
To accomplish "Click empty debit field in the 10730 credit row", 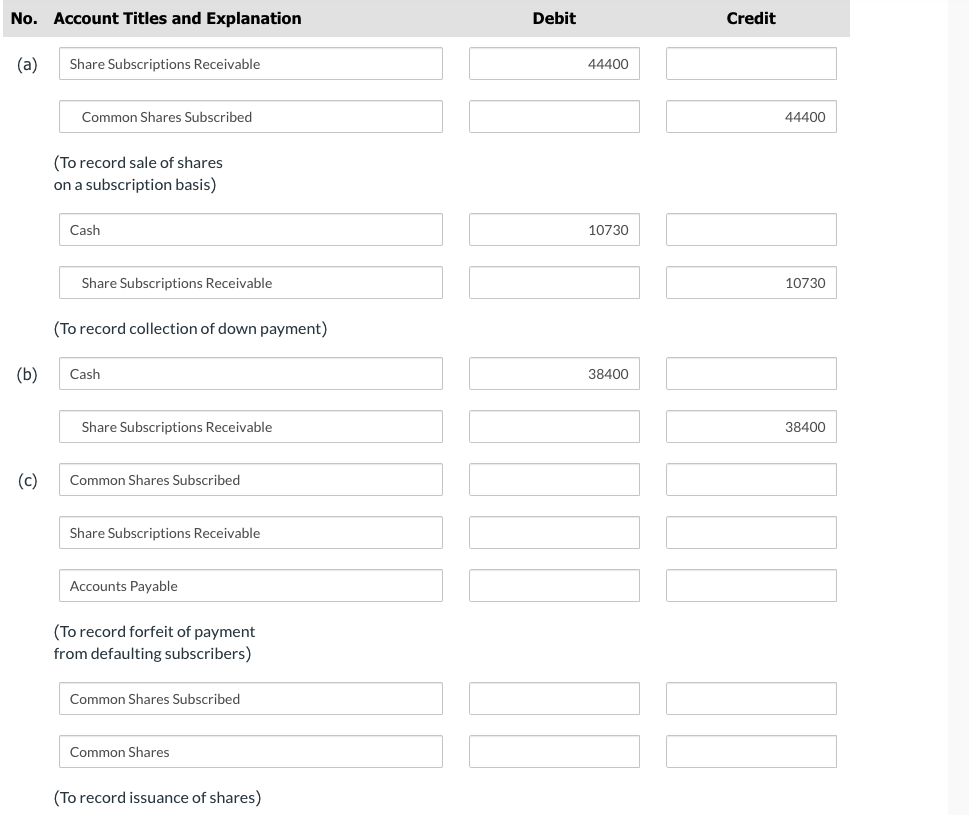I will pos(554,283).
